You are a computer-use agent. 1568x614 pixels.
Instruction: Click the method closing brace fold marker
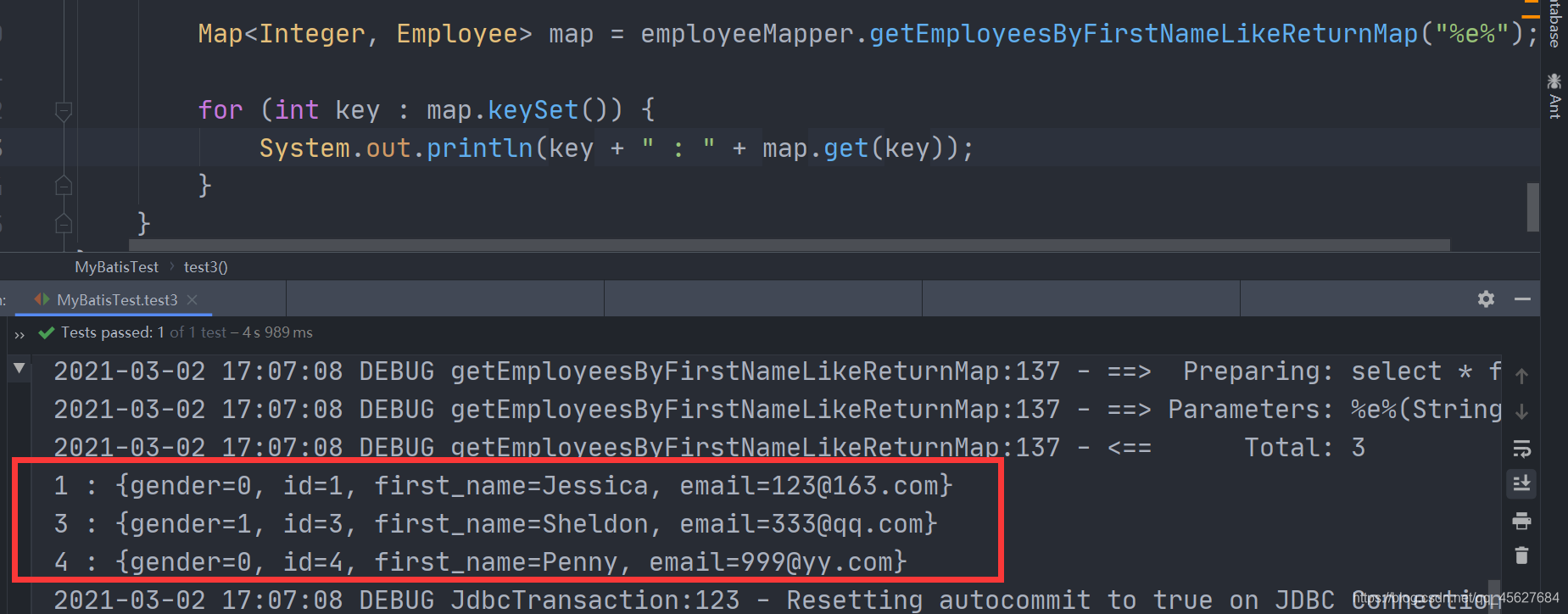(63, 223)
